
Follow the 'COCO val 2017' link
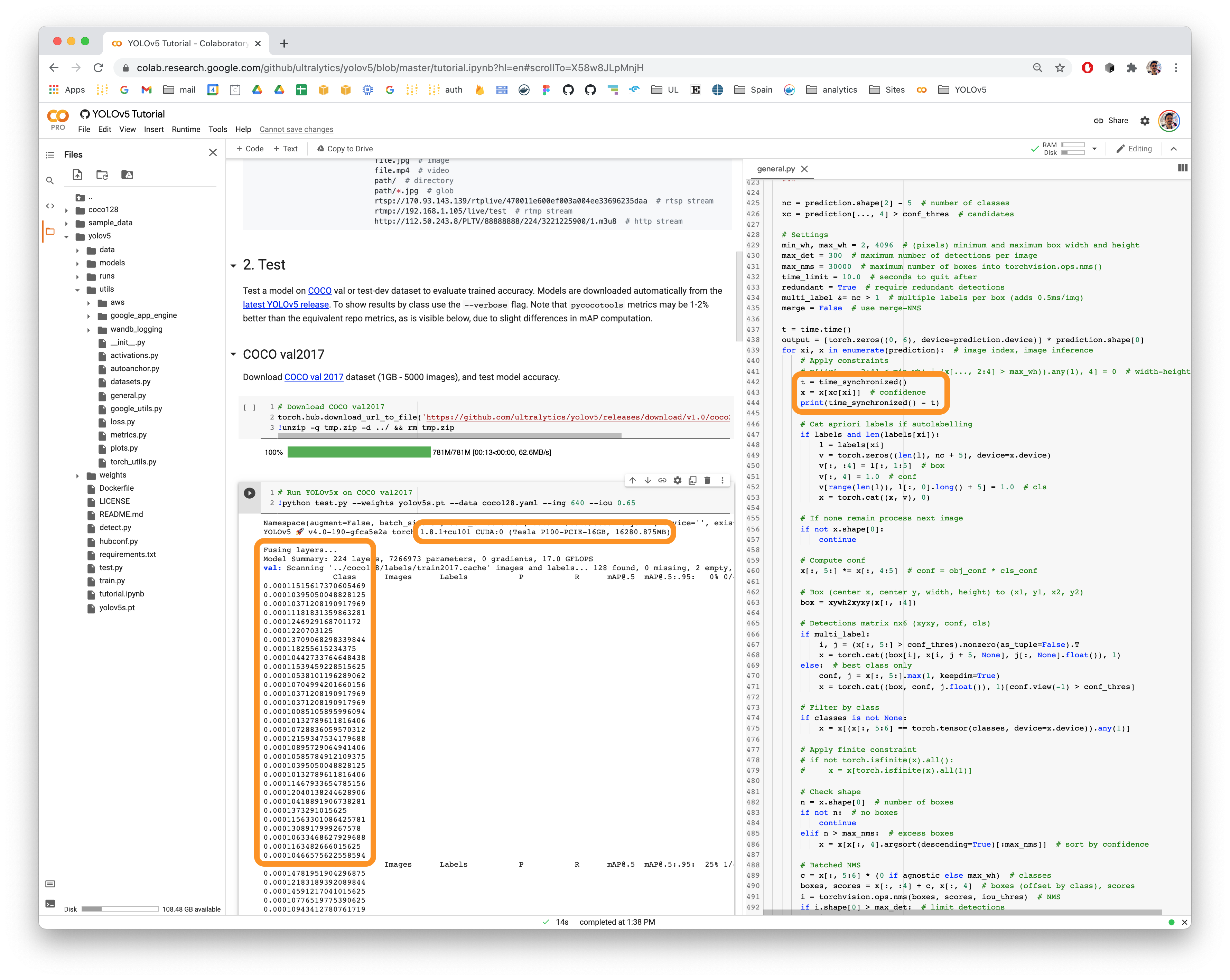(x=314, y=377)
